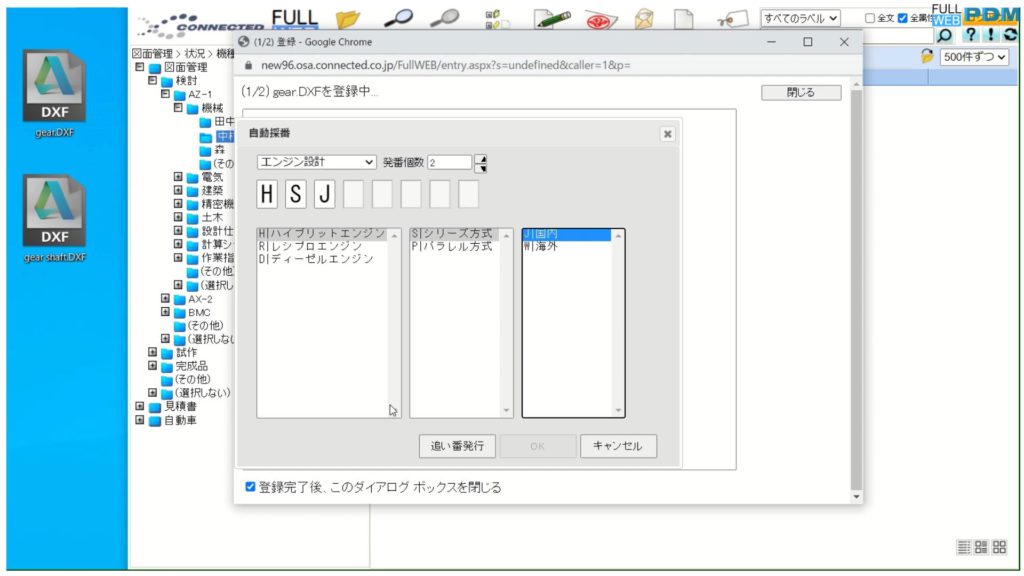Image resolution: width=1024 pixels, height=576 pixels.
Task: Click the magnifier search icon under PDM logo
Action: [946, 36]
